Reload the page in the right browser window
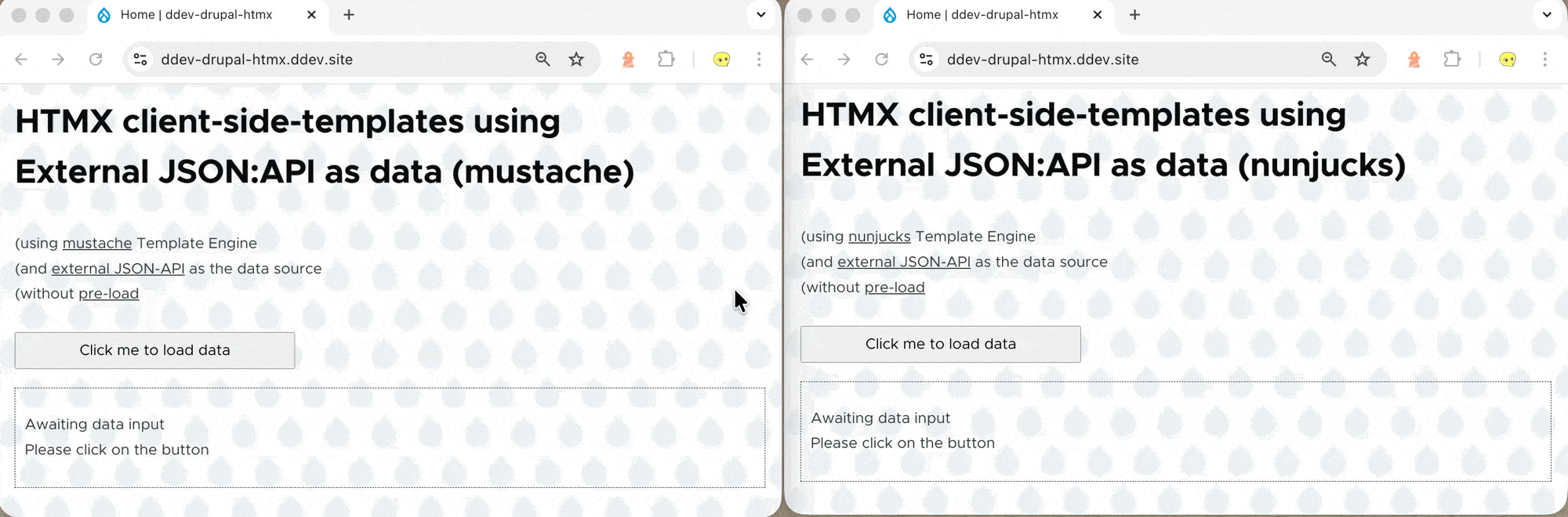The width and height of the screenshot is (1568, 517). point(881,60)
